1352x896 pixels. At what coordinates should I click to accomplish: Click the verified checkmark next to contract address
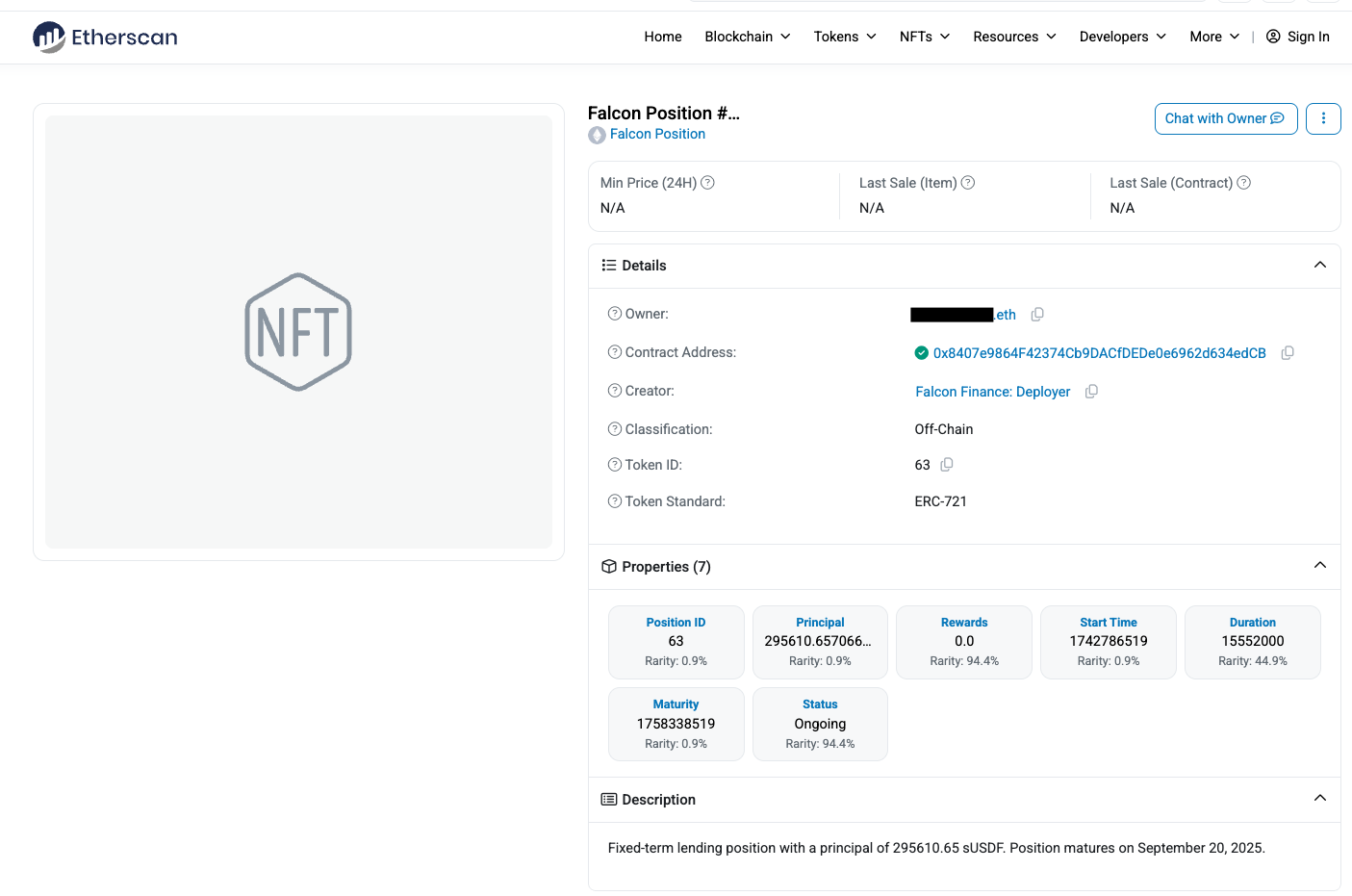[x=921, y=353]
